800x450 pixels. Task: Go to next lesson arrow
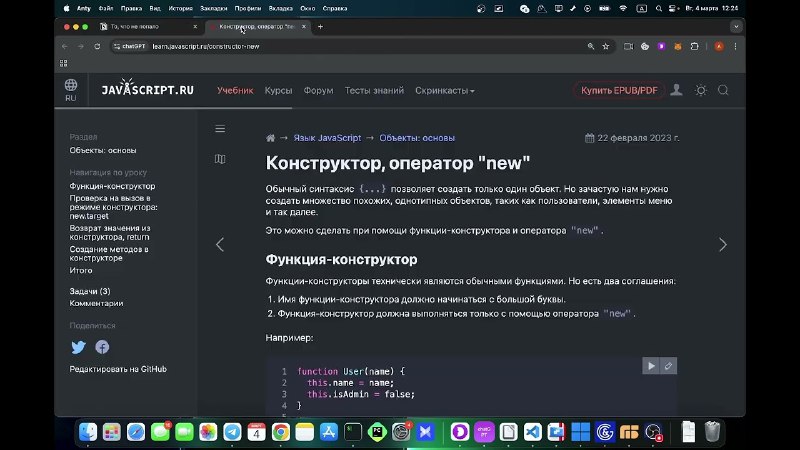(722, 244)
